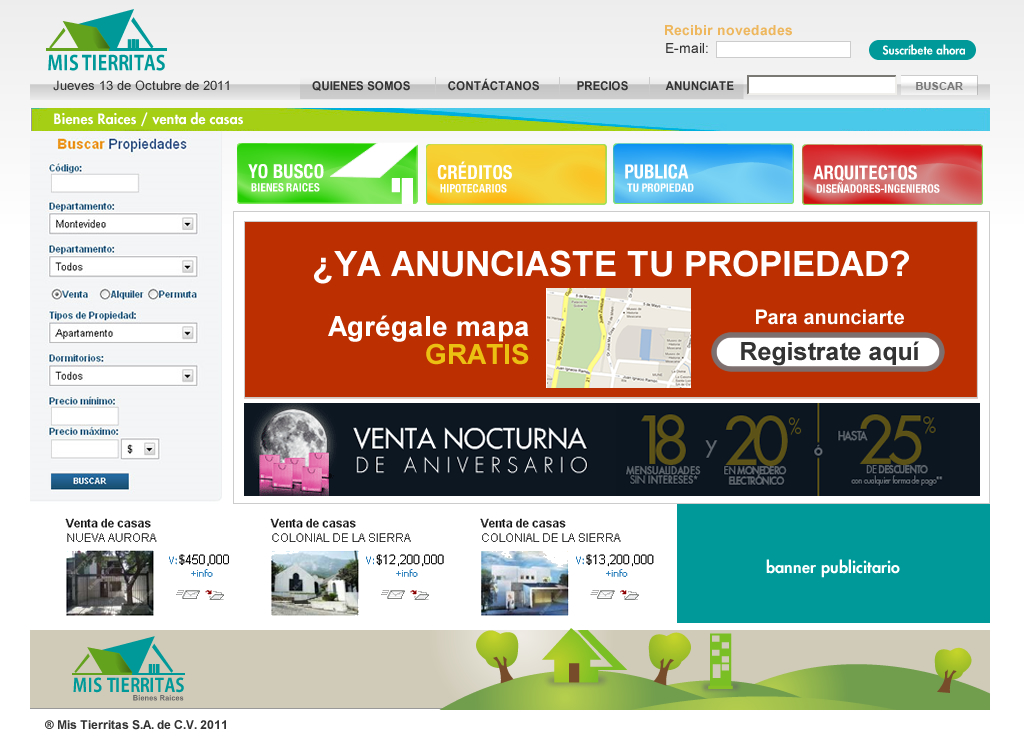The image size is (1024, 750).
Task: Open the ANUNCIATE menu item
Action: [699, 86]
